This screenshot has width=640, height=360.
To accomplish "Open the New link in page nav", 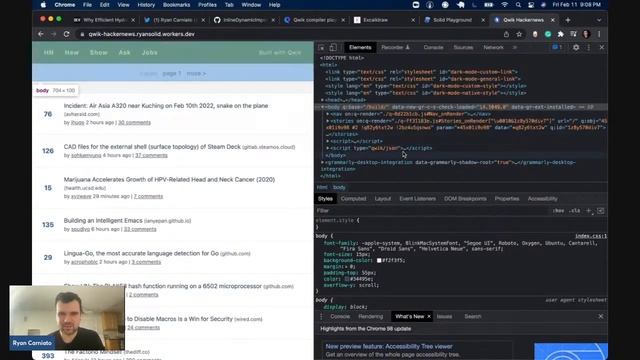I will [x=71, y=53].
